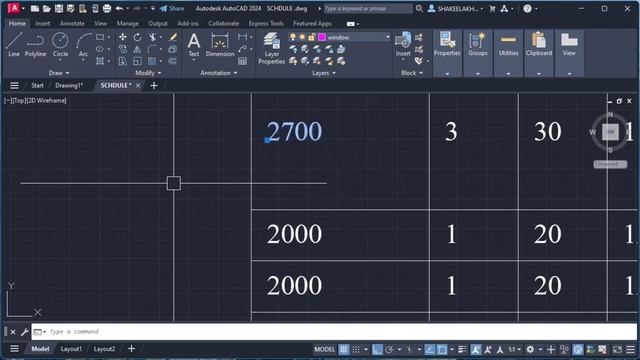Toggle object snap tracking in status bar
Image resolution: width=640 pixels, height=360 pixels.
pos(430,349)
